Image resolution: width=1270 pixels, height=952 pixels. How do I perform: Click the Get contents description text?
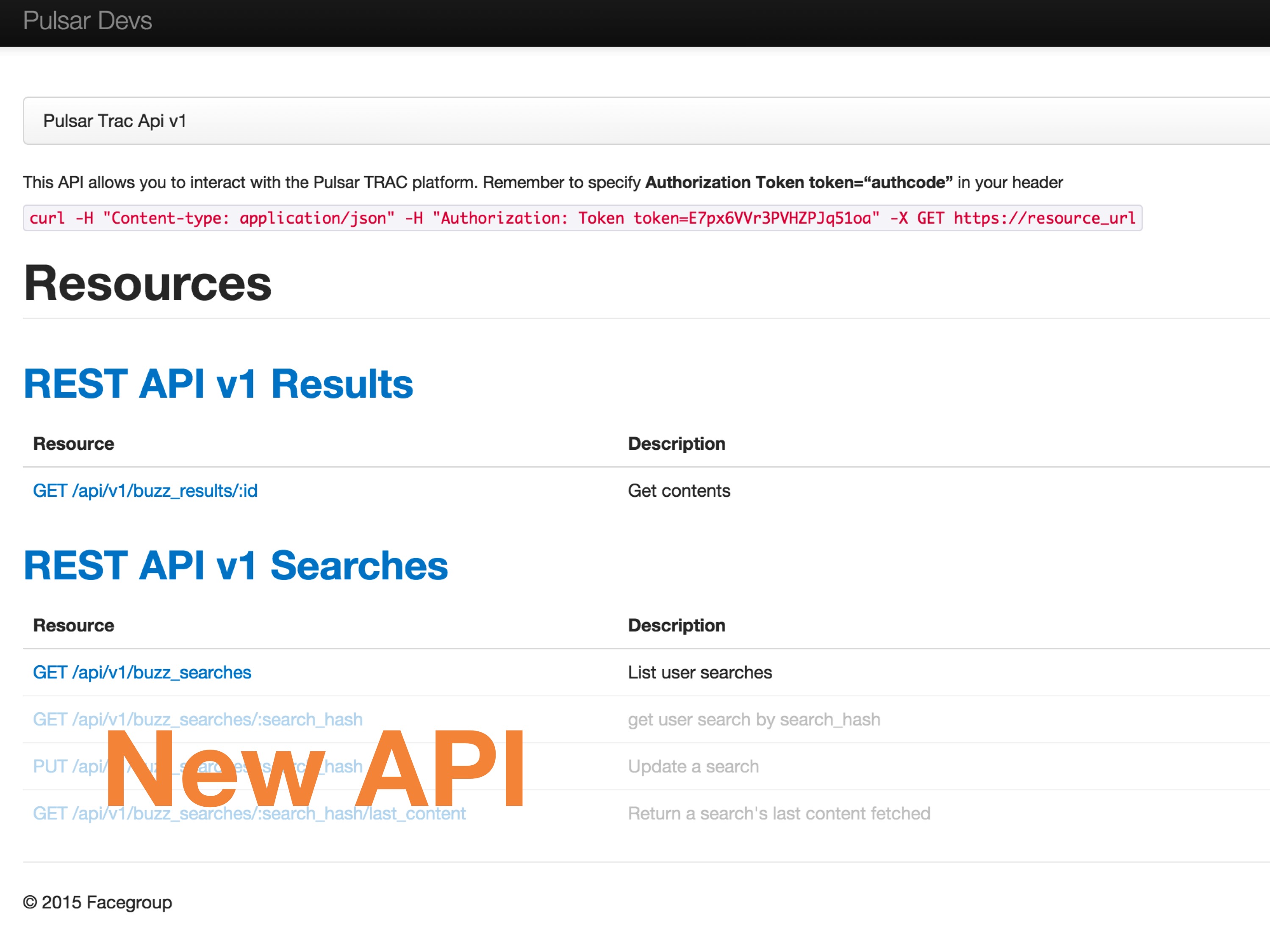click(679, 491)
